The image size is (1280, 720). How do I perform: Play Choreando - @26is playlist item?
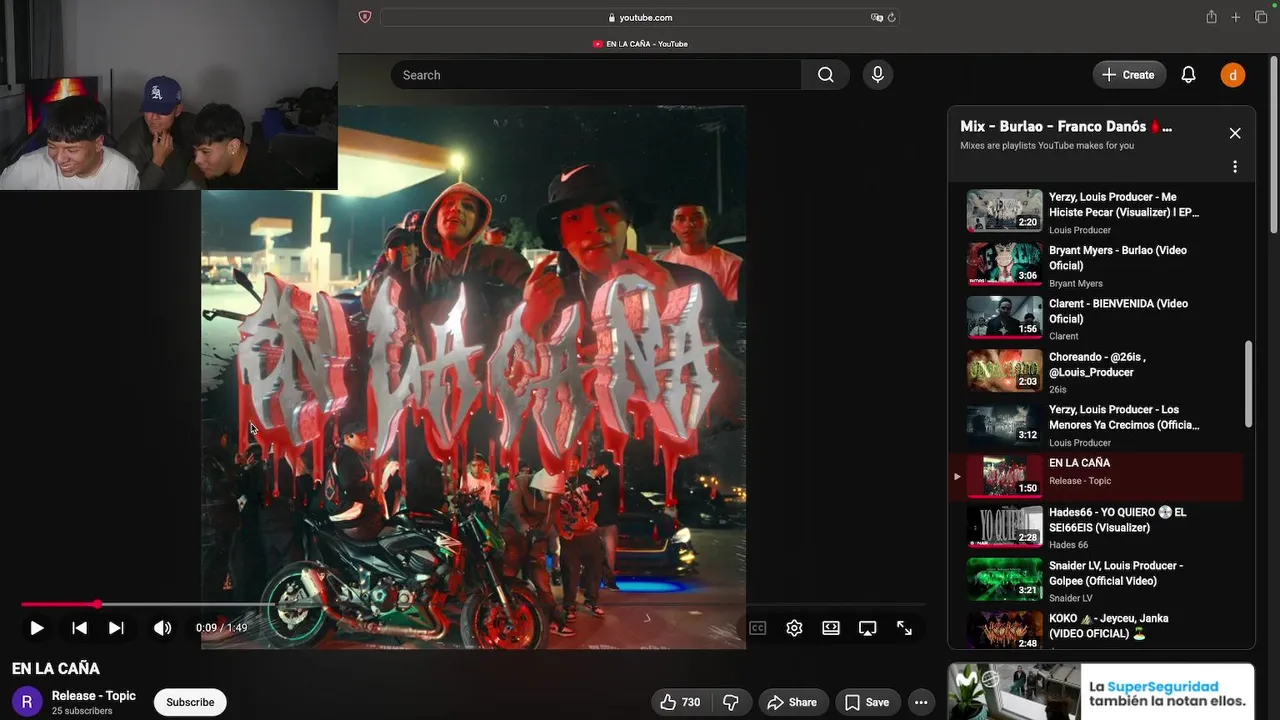point(1096,371)
